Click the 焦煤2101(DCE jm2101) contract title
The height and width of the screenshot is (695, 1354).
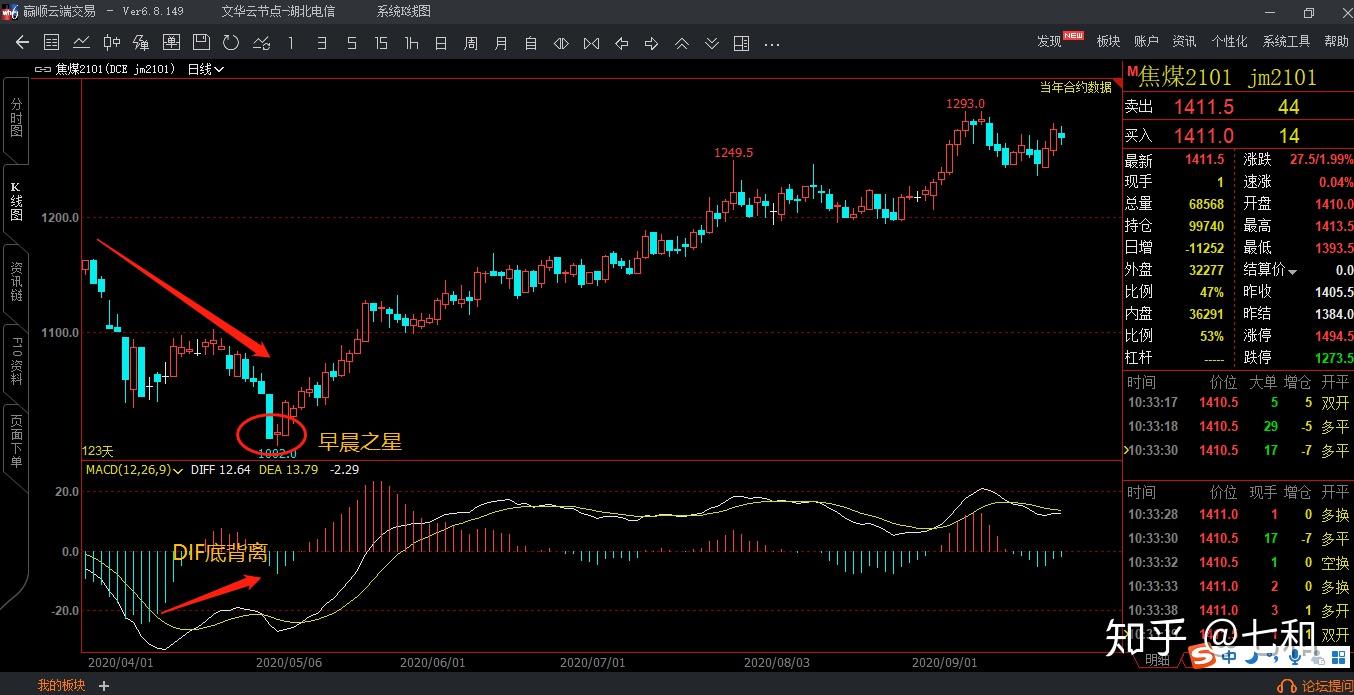click(x=117, y=69)
